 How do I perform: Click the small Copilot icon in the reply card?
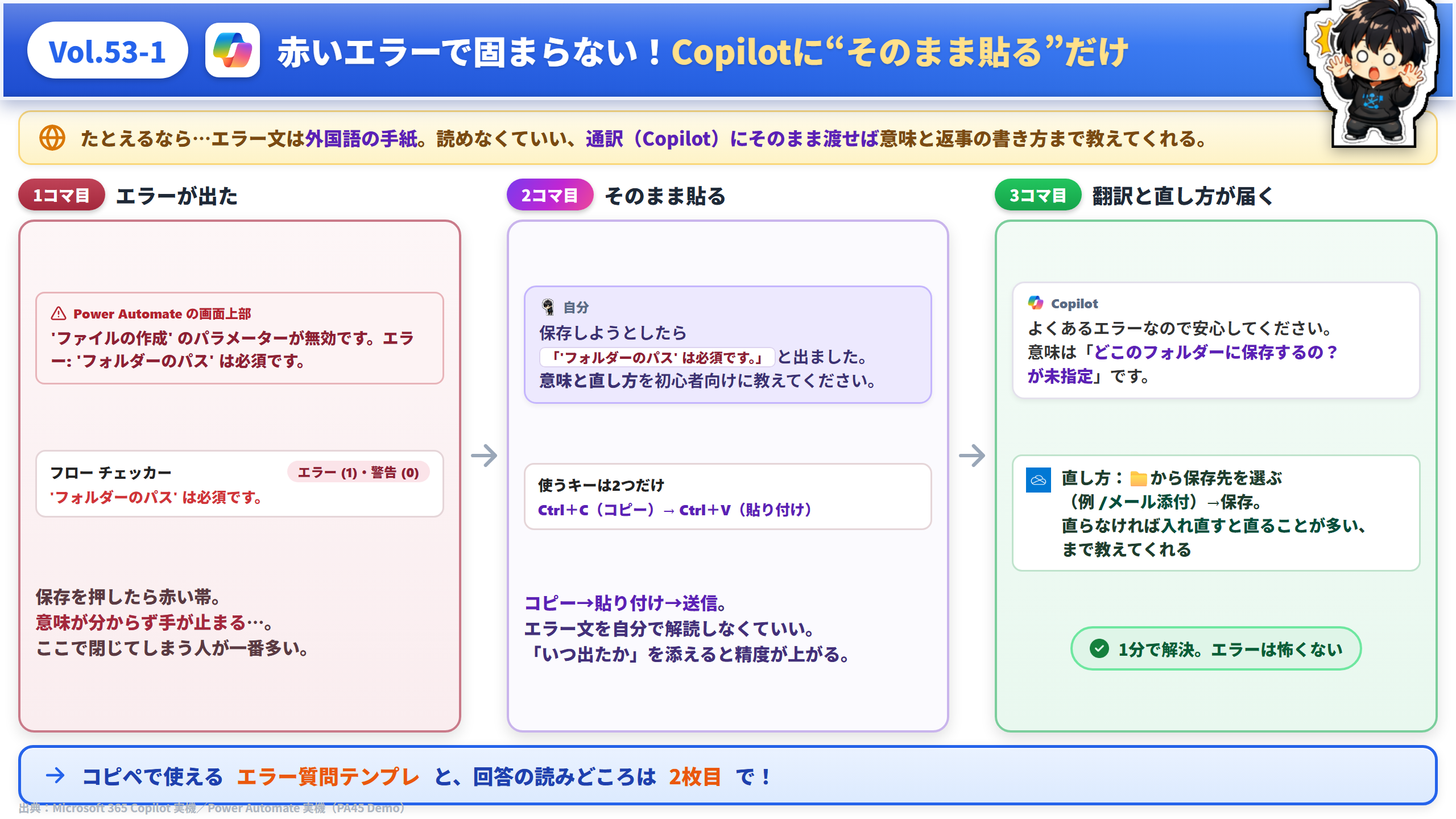(x=1036, y=303)
